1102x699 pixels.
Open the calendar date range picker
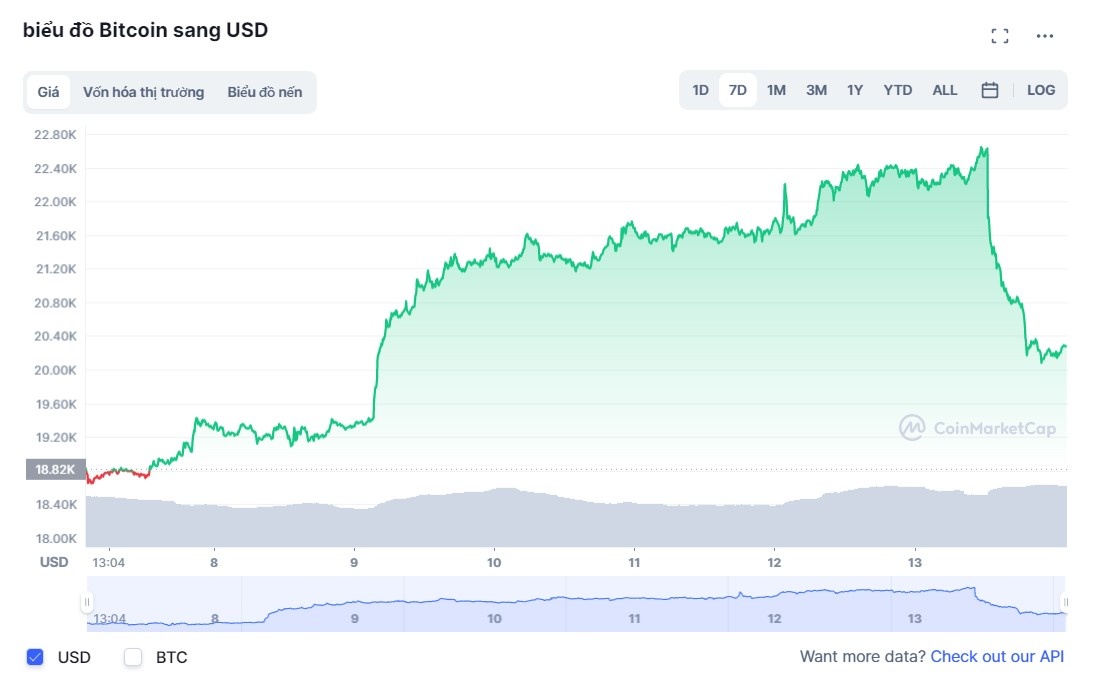989,90
